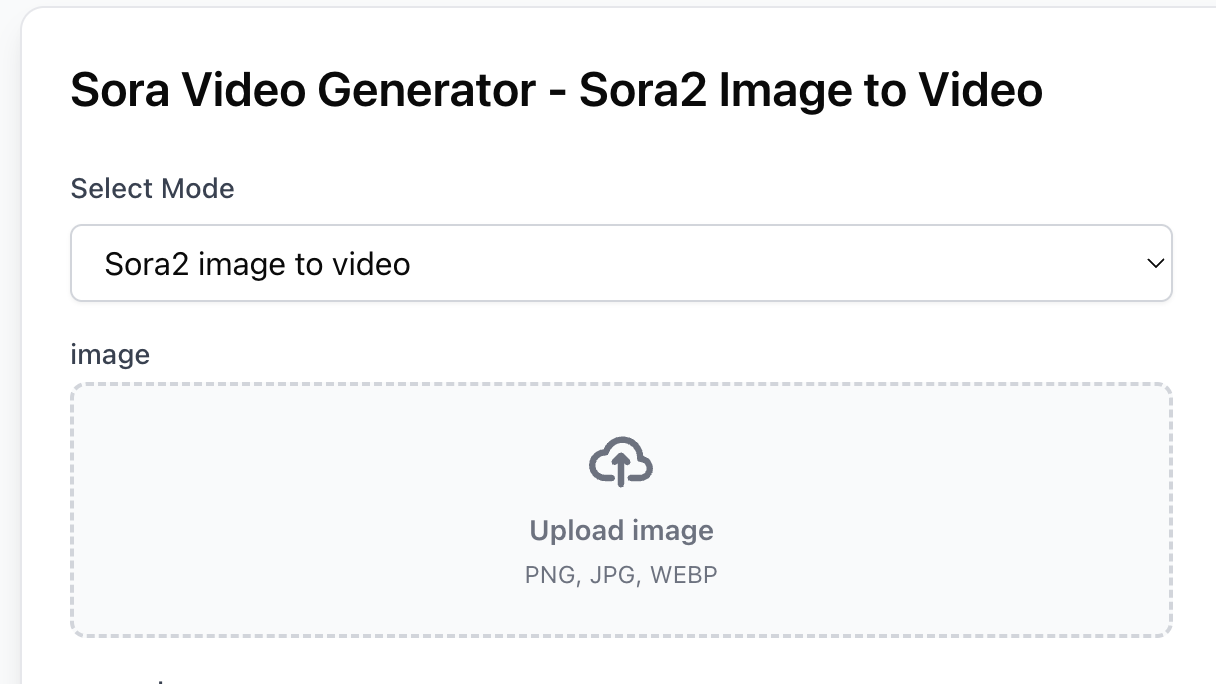1216x684 pixels.
Task: Click the 'PNG, JPG, WEBP' format hint text
Action: [621, 574]
